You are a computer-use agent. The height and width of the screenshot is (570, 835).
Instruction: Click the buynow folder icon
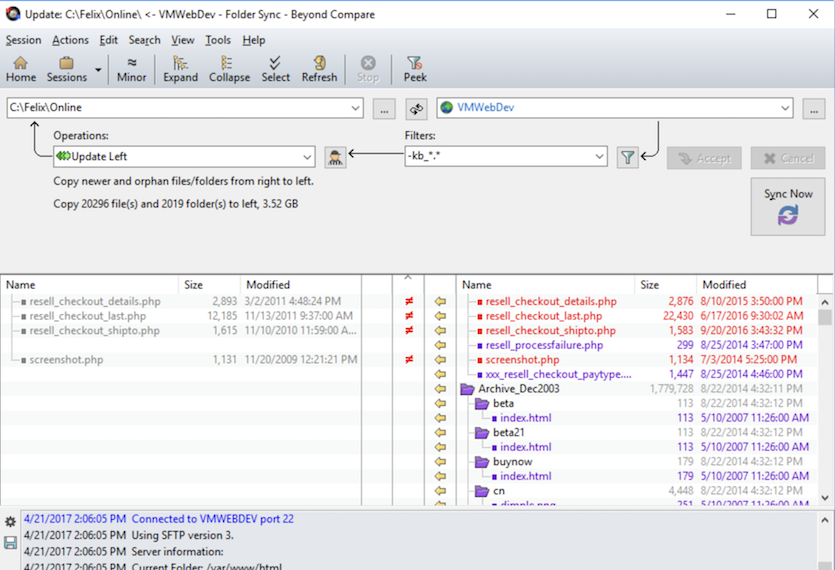tap(482, 462)
